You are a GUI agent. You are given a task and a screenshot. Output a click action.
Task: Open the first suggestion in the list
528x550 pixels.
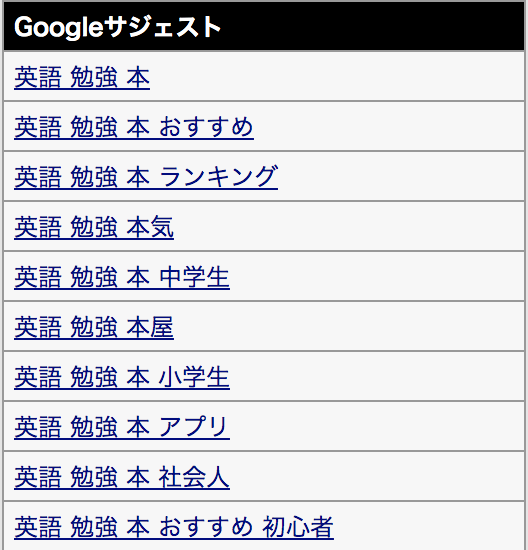82,77
